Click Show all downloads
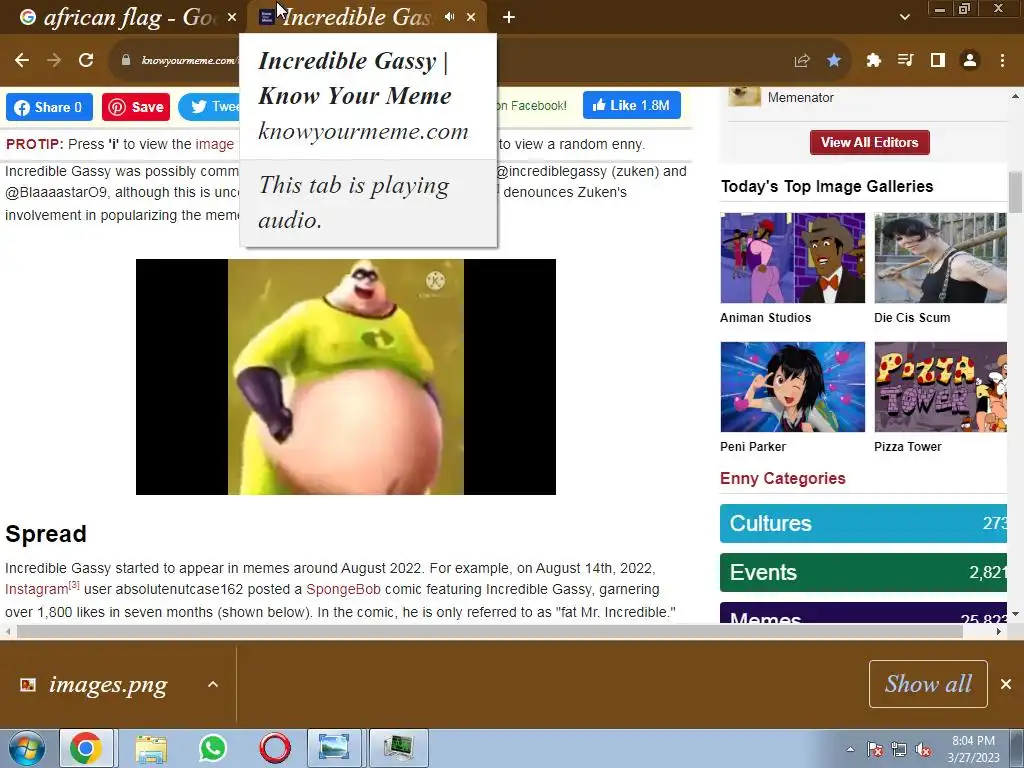1024x768 pixels. [x=928, y=684]
